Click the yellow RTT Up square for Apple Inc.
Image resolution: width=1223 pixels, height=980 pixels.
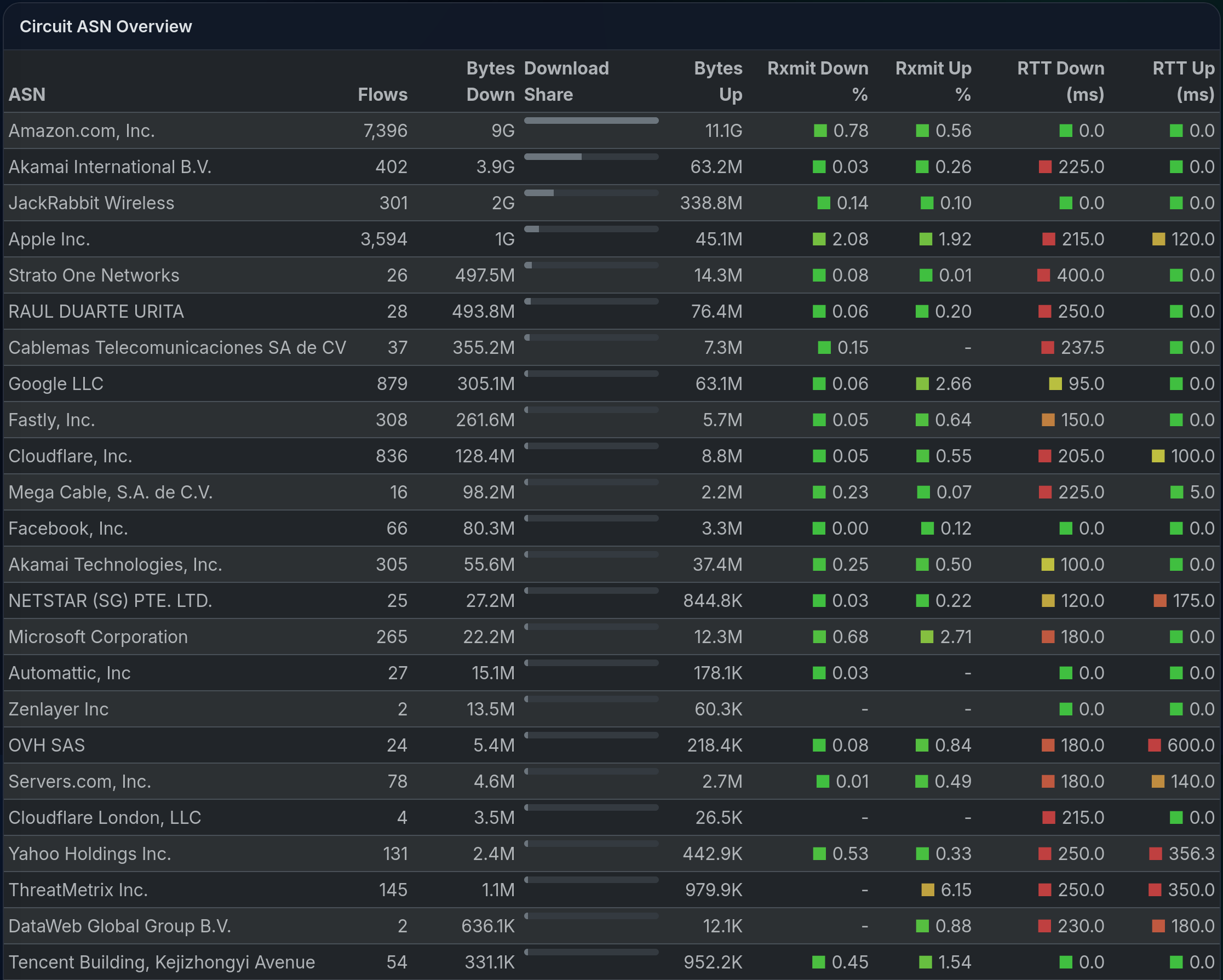point(1158,239)
